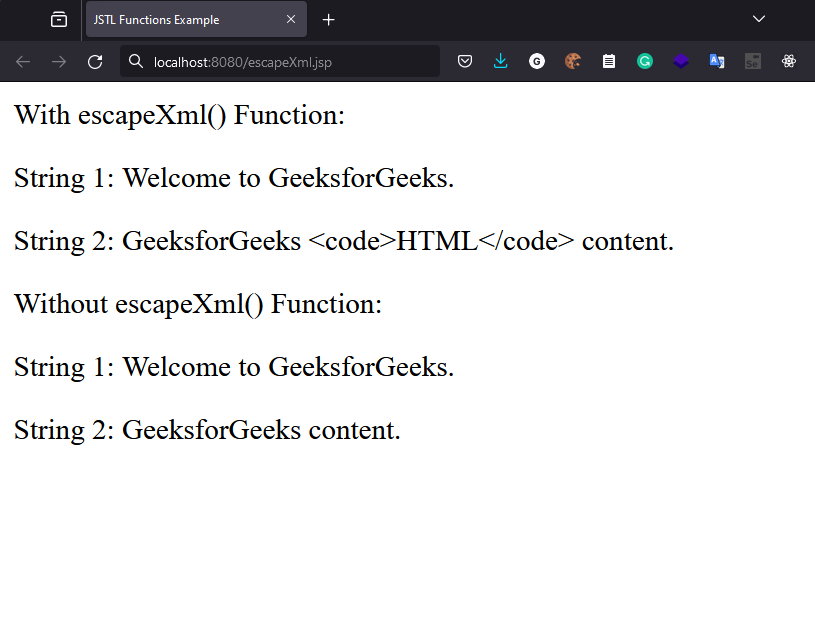The height and width of the screenshot is (630, 815).
Task: Click 'String 1: Welcome to GeeksforGeeks.' under With escapeXml
Action: click(x=234, y=178)
